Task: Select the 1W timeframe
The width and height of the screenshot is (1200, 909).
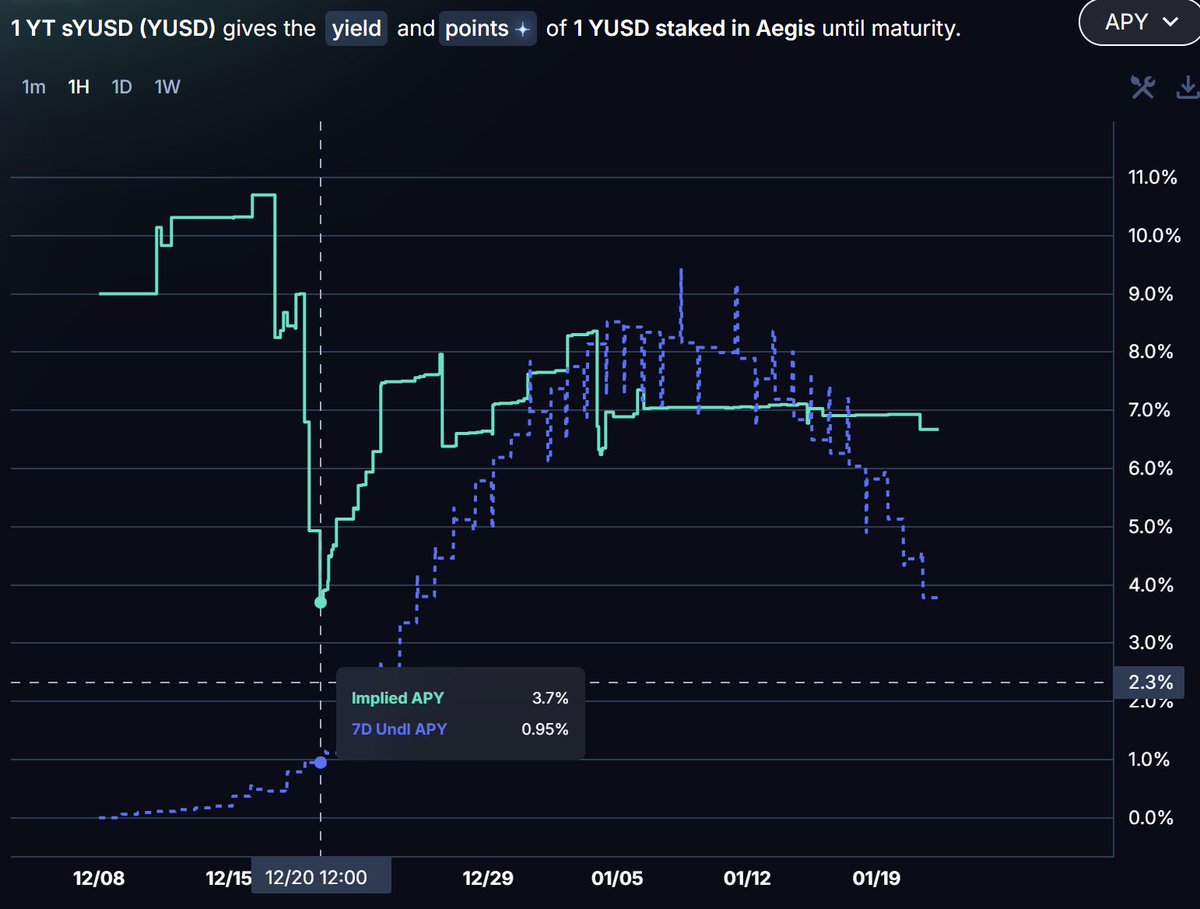Action: (168, 87)
